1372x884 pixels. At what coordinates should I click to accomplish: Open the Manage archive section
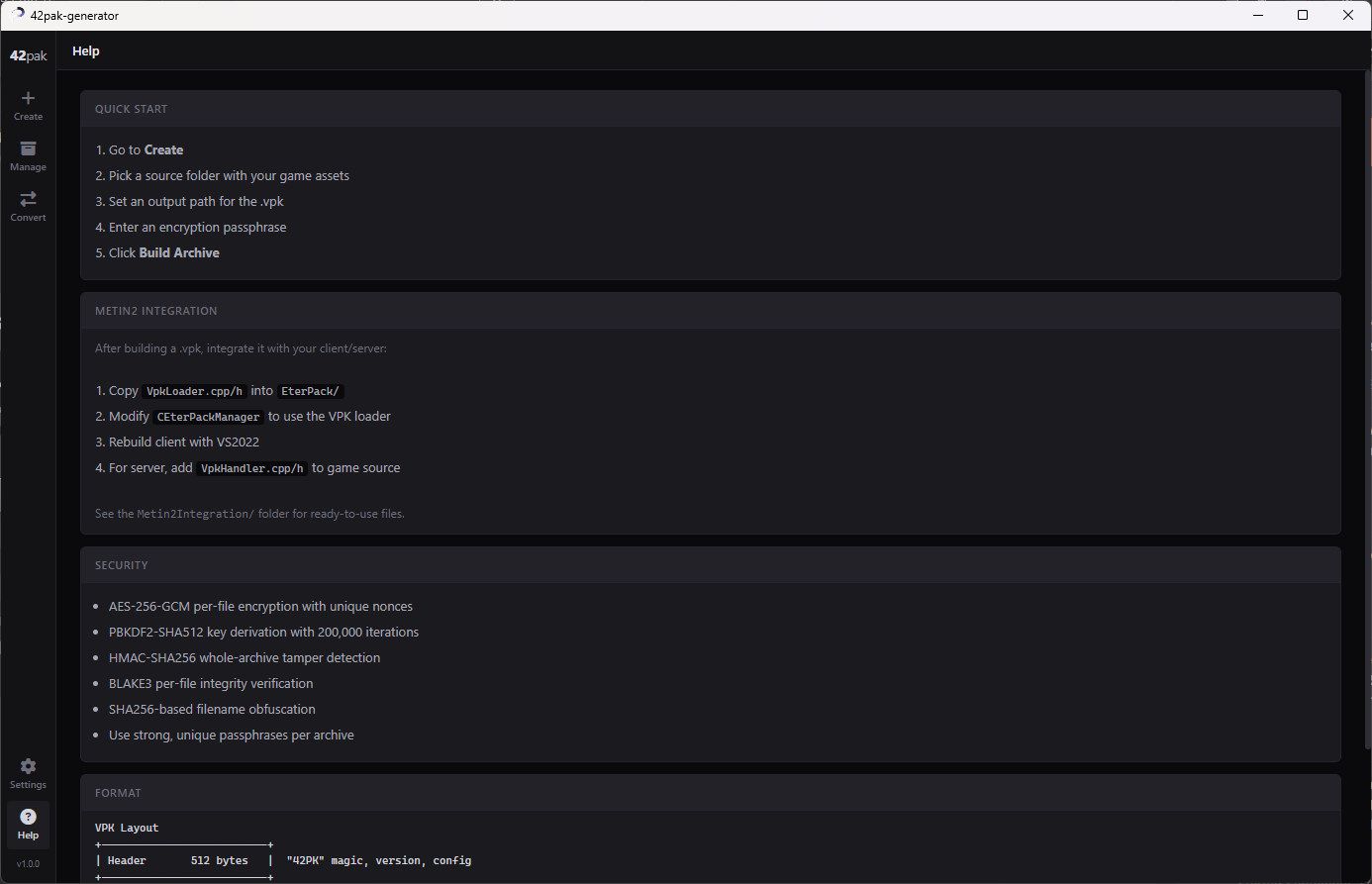point(28,156)
